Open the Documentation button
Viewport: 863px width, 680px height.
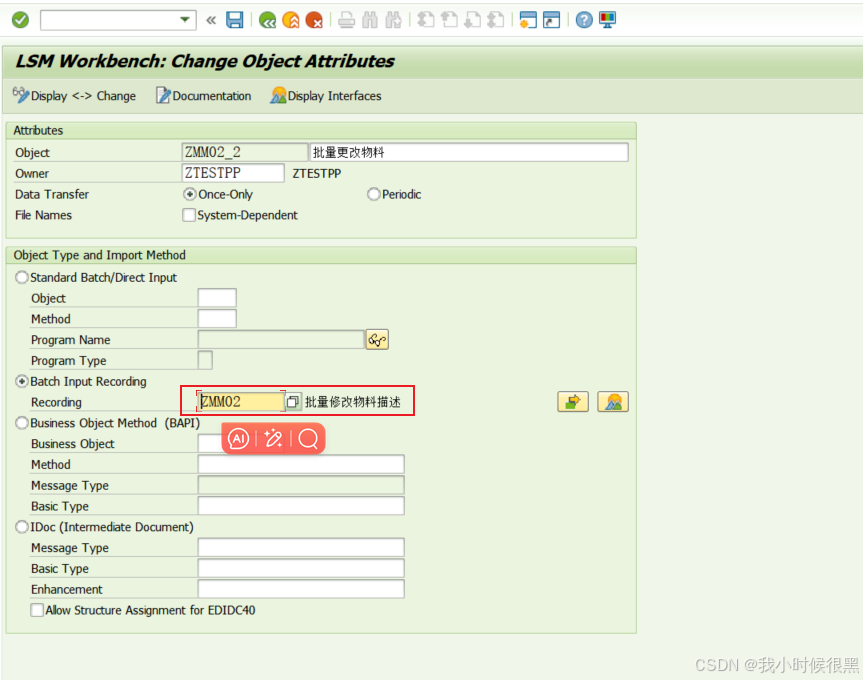click(204, 96)
